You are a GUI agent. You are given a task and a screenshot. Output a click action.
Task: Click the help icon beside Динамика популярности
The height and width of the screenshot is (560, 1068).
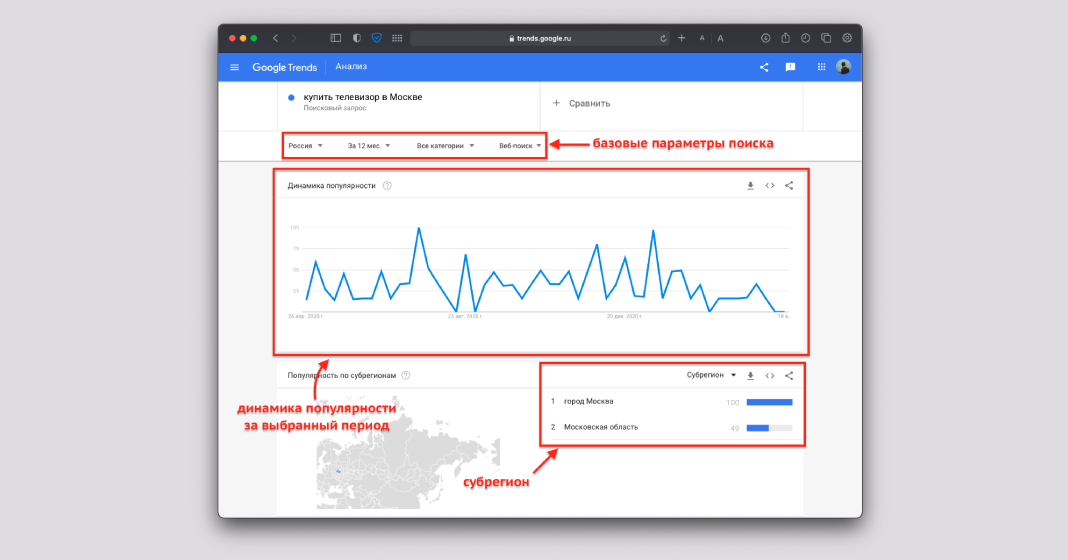[x=387, y=185]
